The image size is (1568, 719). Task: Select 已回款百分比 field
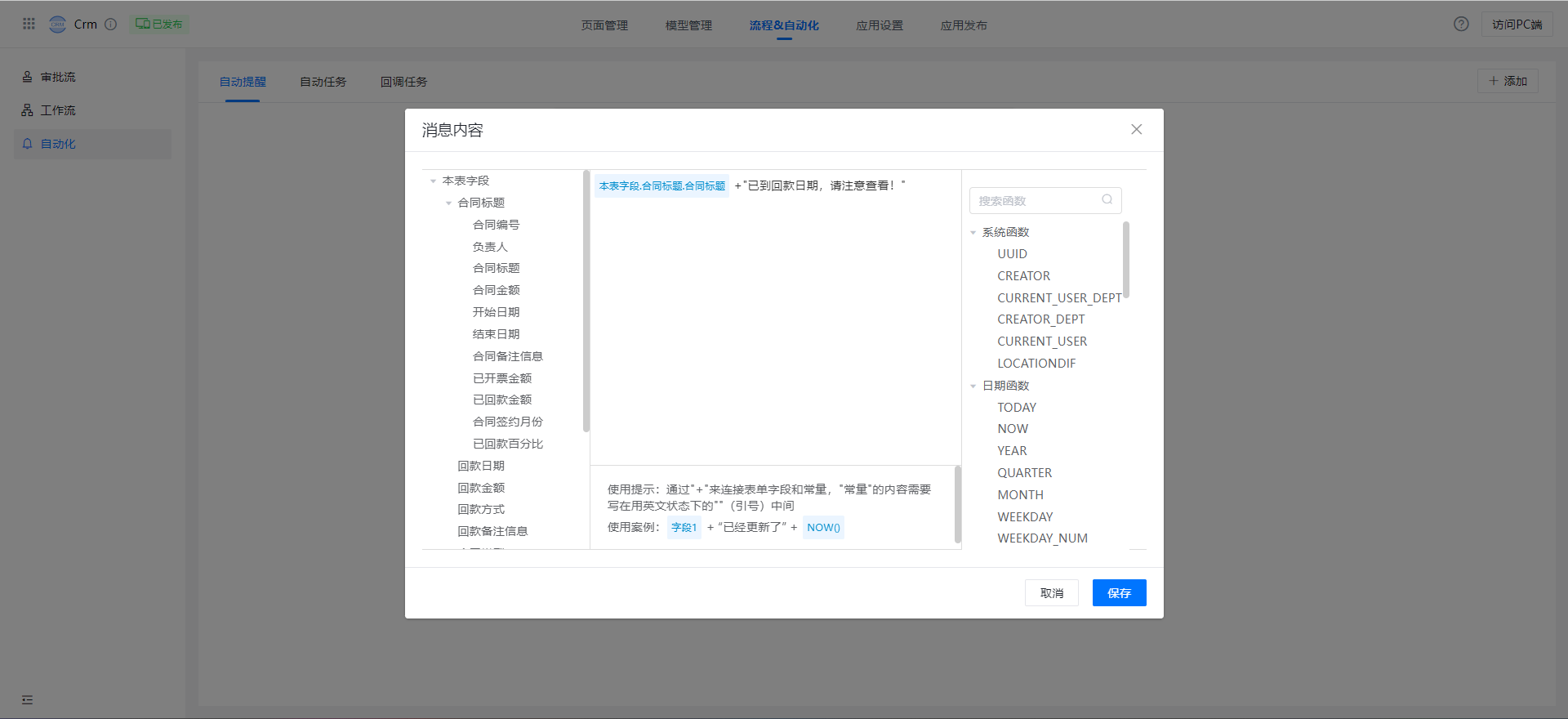(x=507, y=444)
